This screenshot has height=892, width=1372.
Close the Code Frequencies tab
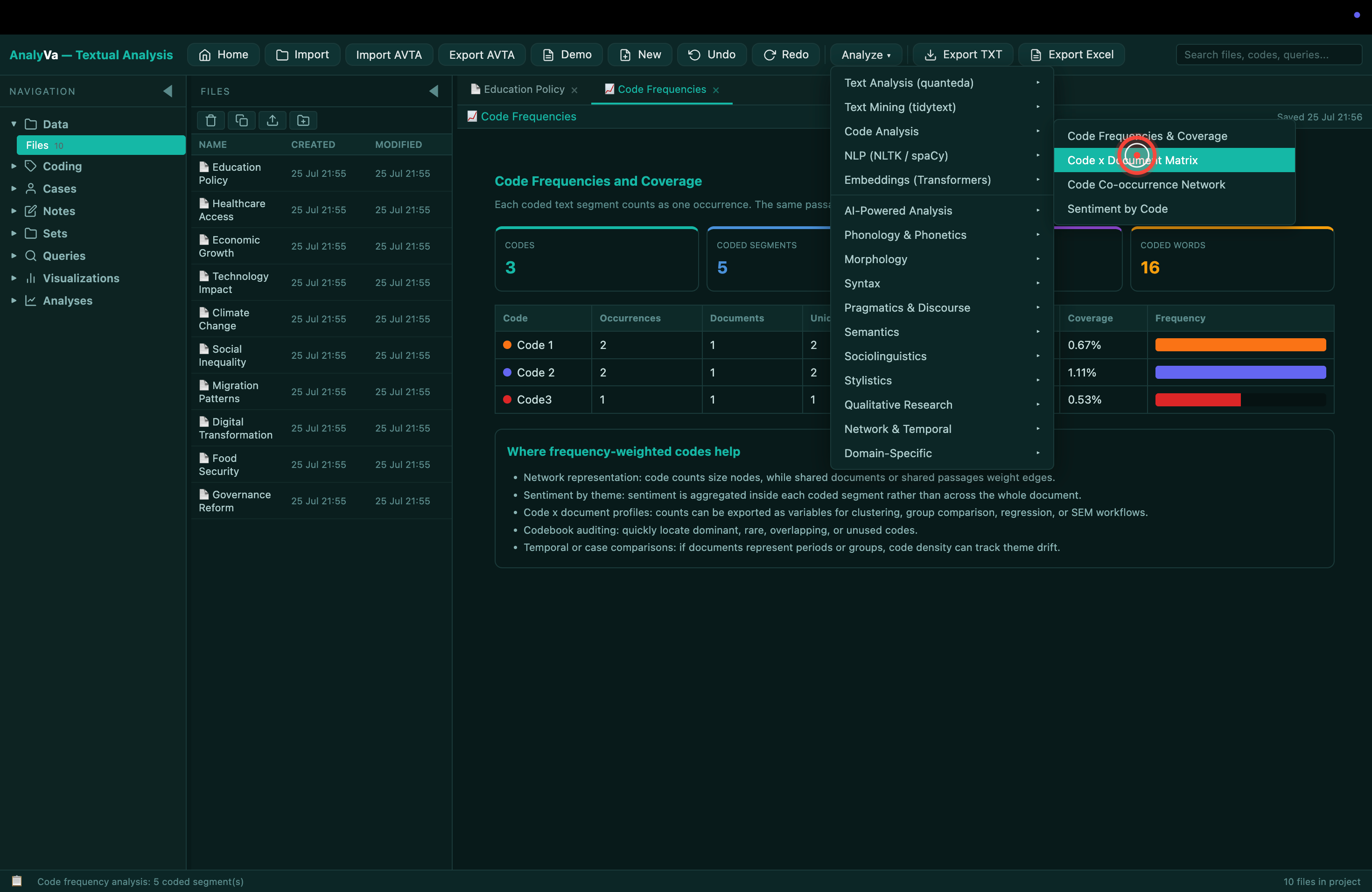(x=716, y=90)
